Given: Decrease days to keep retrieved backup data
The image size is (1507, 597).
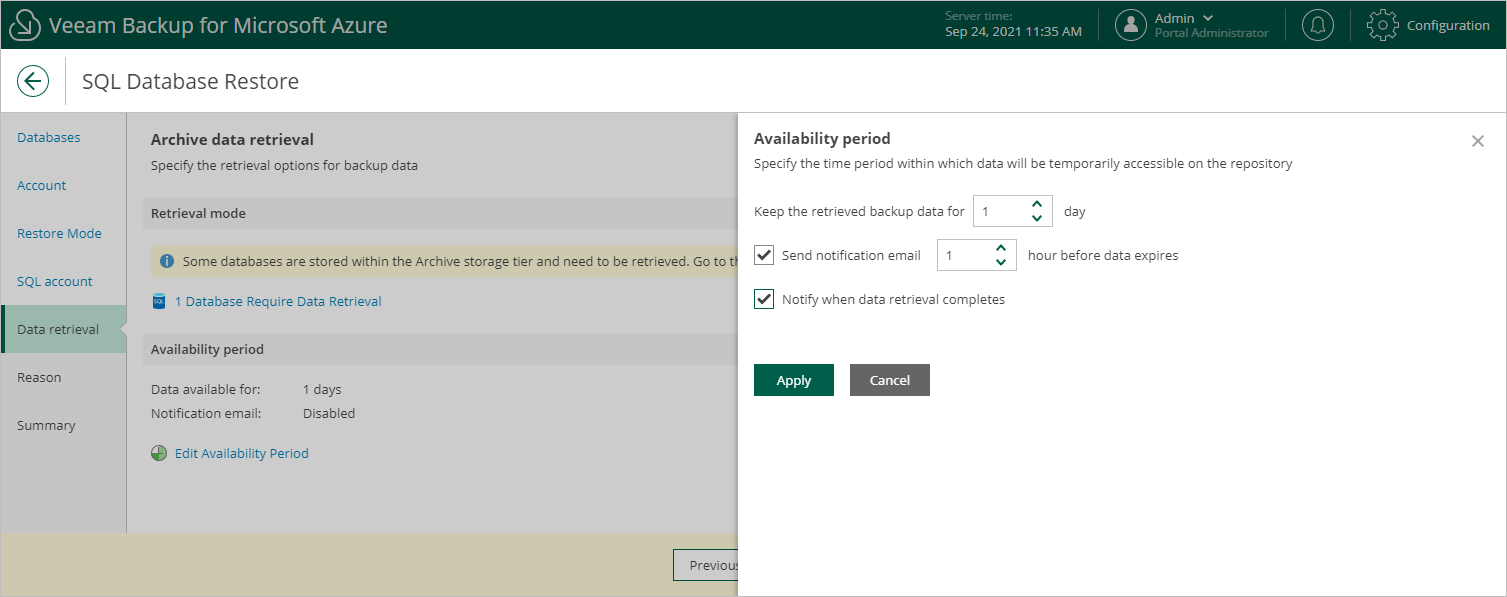Looking at the screenshot, I should click(x=1037, y=218).
